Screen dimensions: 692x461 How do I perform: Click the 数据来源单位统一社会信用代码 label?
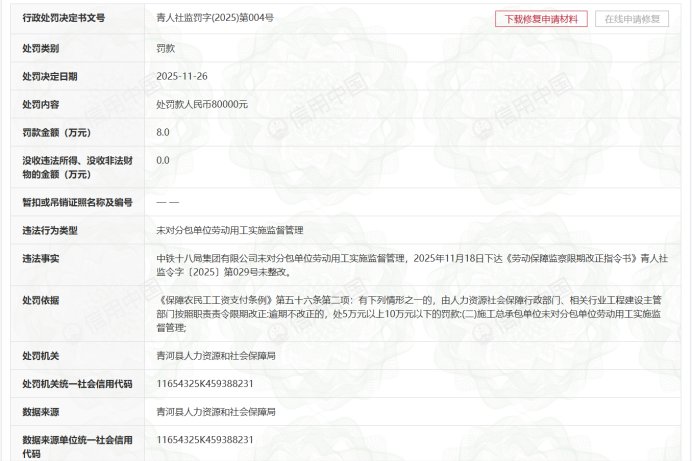(x=77, y=446)
